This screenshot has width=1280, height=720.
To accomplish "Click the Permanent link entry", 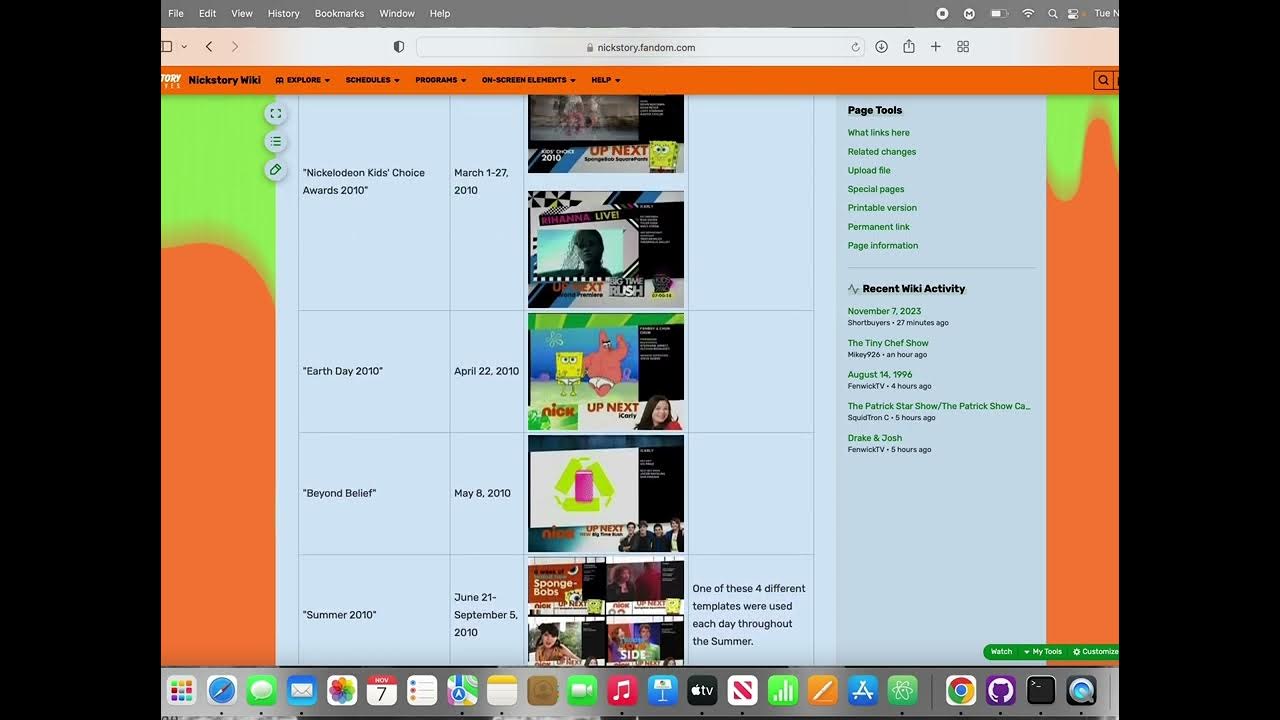I will pos(879,227).
